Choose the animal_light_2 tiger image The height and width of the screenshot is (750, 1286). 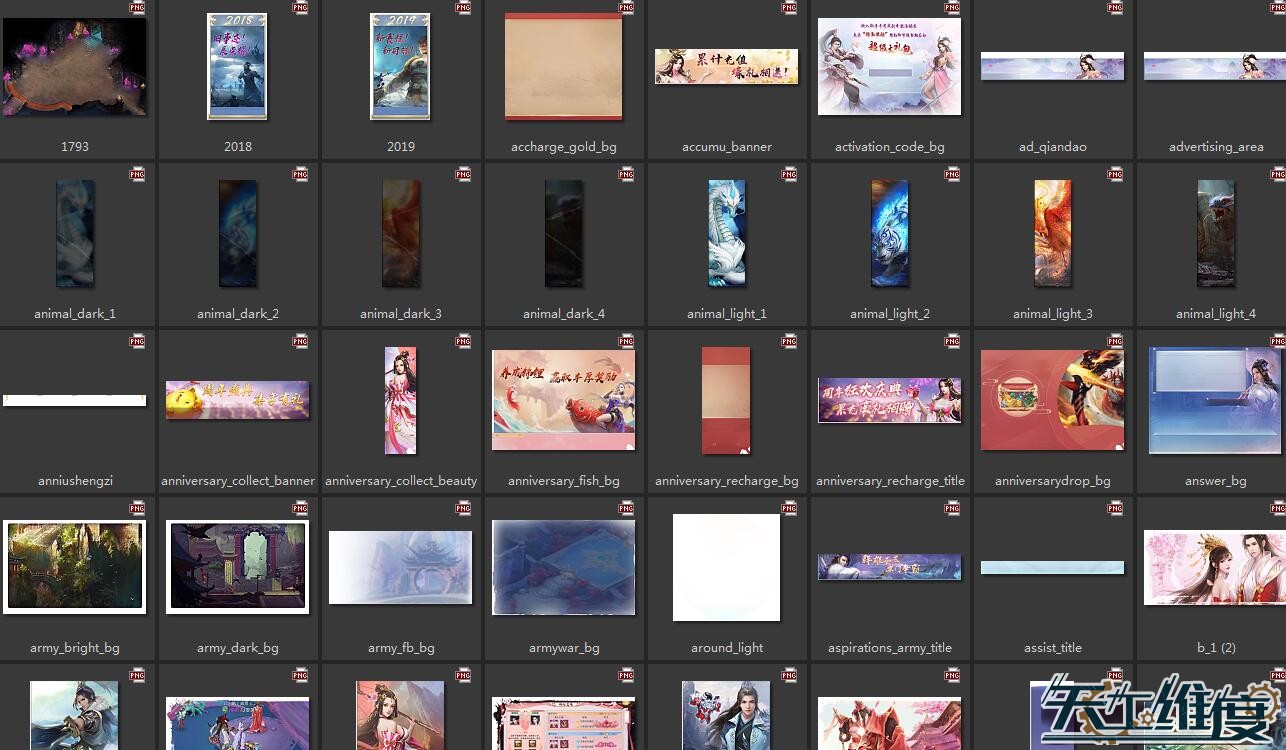(889, 233)
